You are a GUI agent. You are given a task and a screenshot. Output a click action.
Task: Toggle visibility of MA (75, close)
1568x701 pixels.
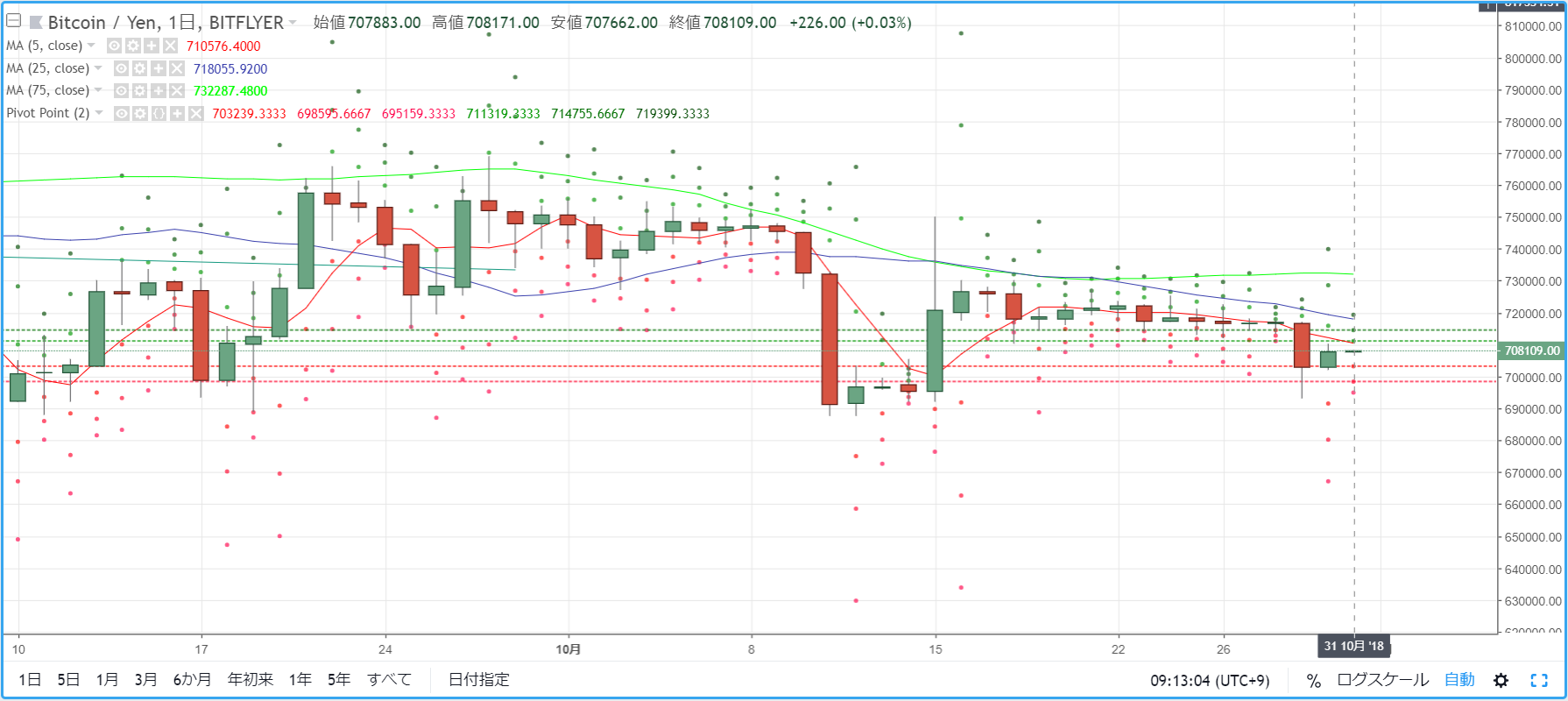click(x=122, y=90)
